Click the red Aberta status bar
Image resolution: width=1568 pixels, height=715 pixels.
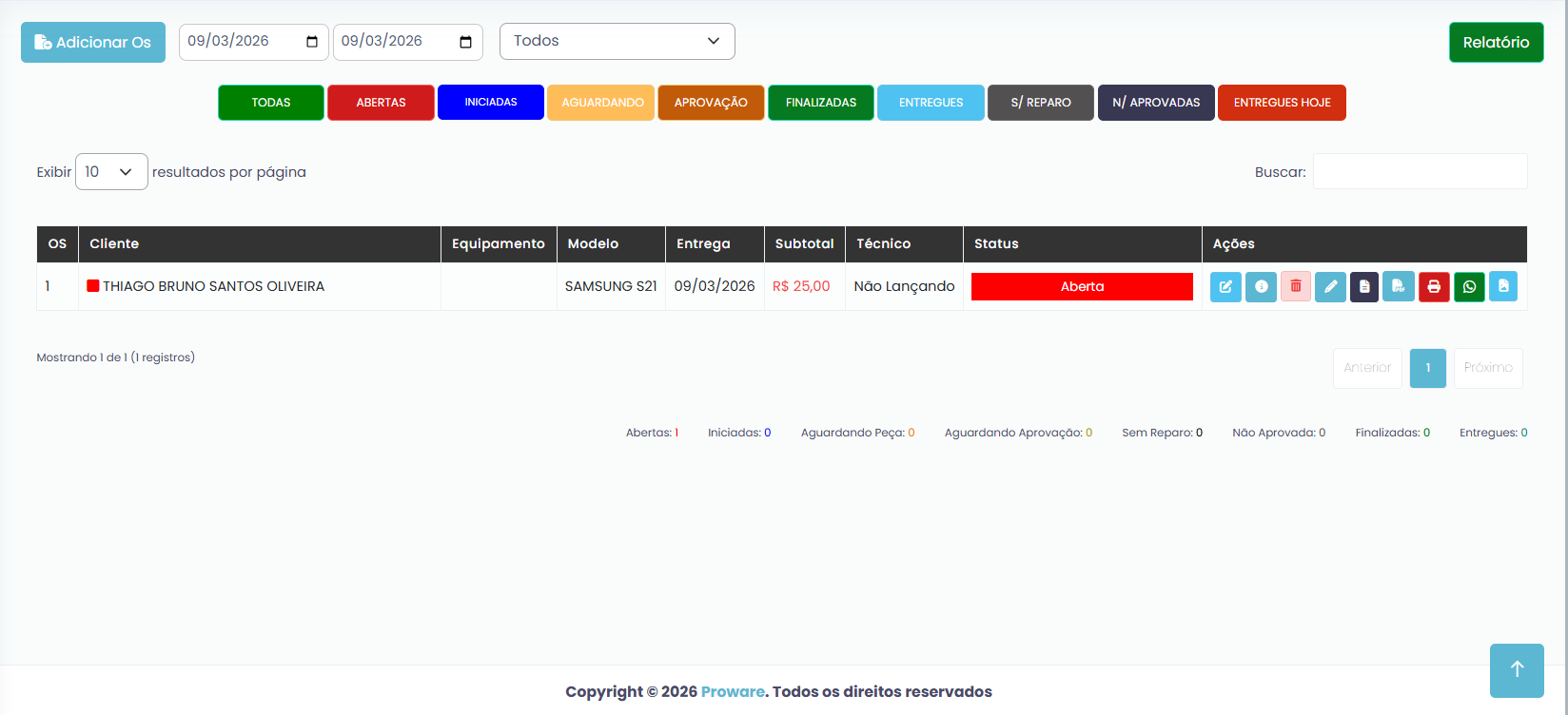[x=1082, y=287]
